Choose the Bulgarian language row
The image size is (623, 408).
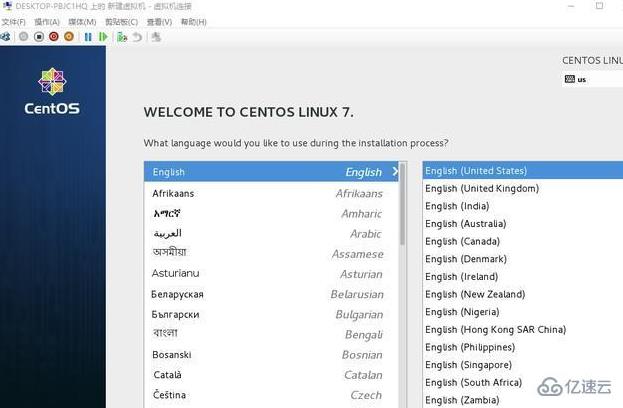click(x=271, y=314)
